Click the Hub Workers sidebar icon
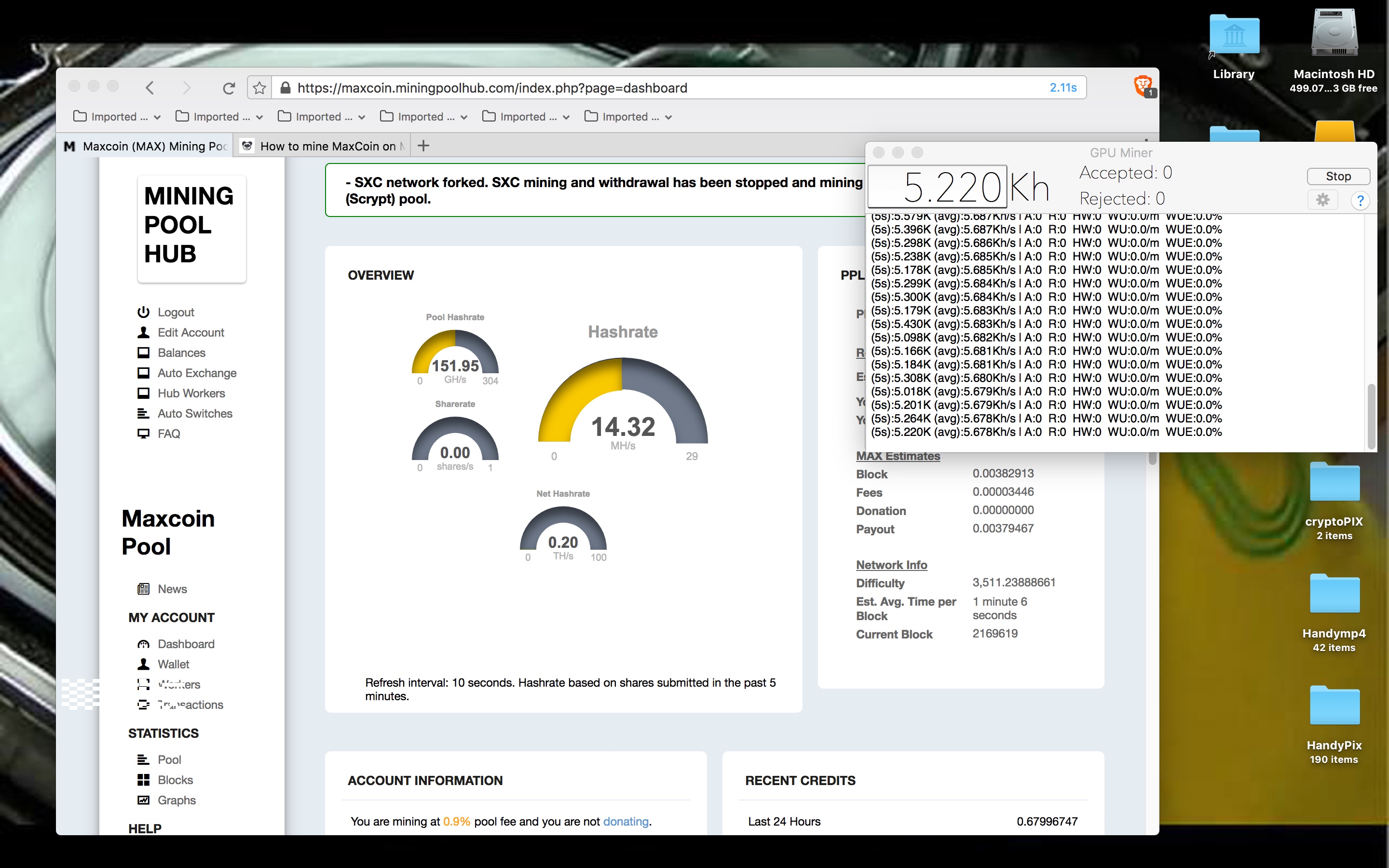 point(144,393)
